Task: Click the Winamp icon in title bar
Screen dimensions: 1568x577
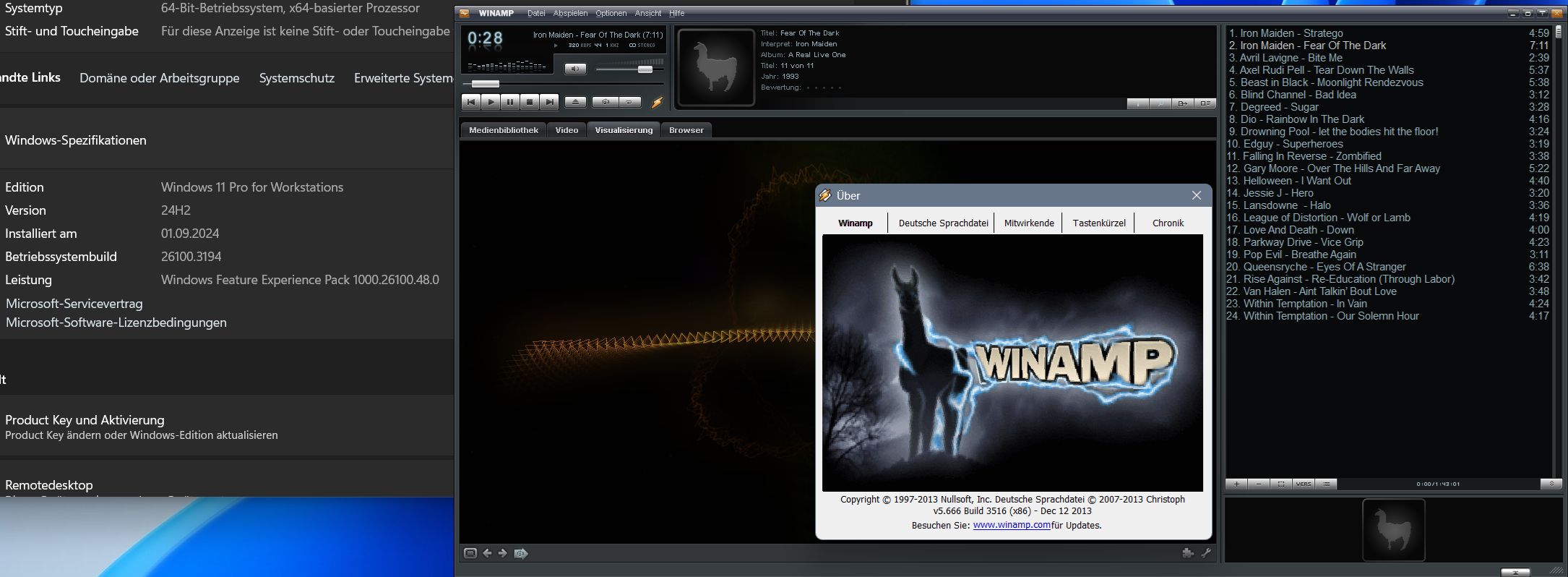Action: tap(465, 13)
